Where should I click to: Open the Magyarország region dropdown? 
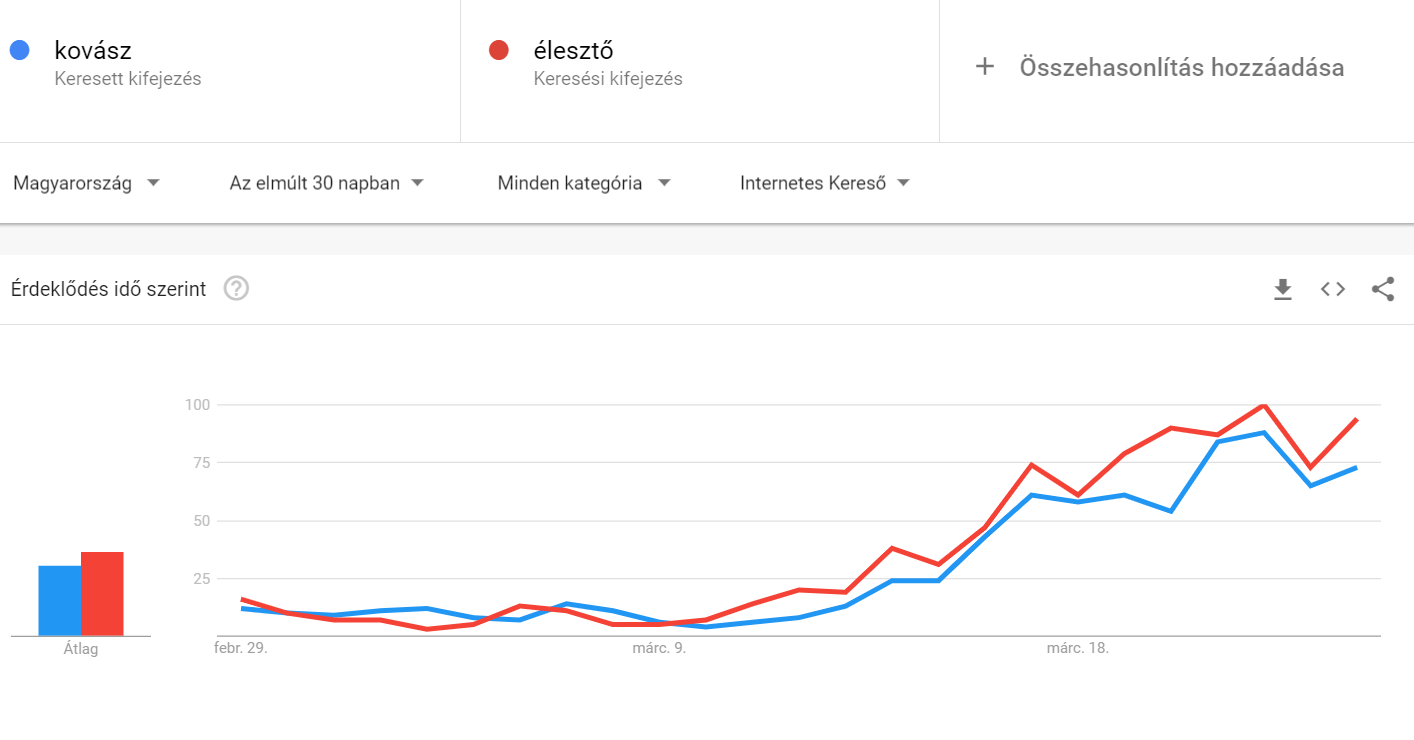click(86, 183)
